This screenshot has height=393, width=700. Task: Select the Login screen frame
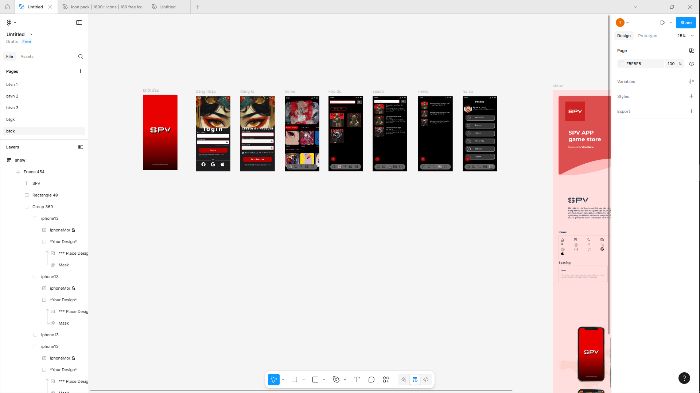pos(213,134)
